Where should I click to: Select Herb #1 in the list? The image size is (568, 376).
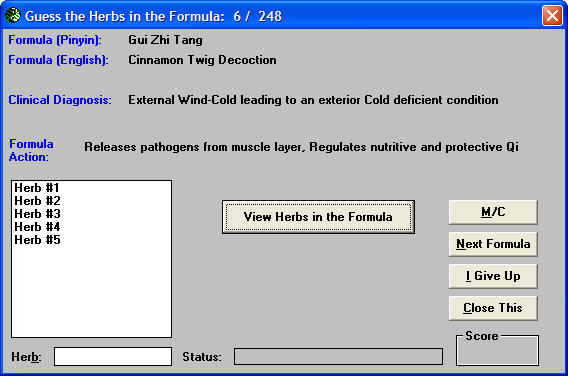point(37,188)
